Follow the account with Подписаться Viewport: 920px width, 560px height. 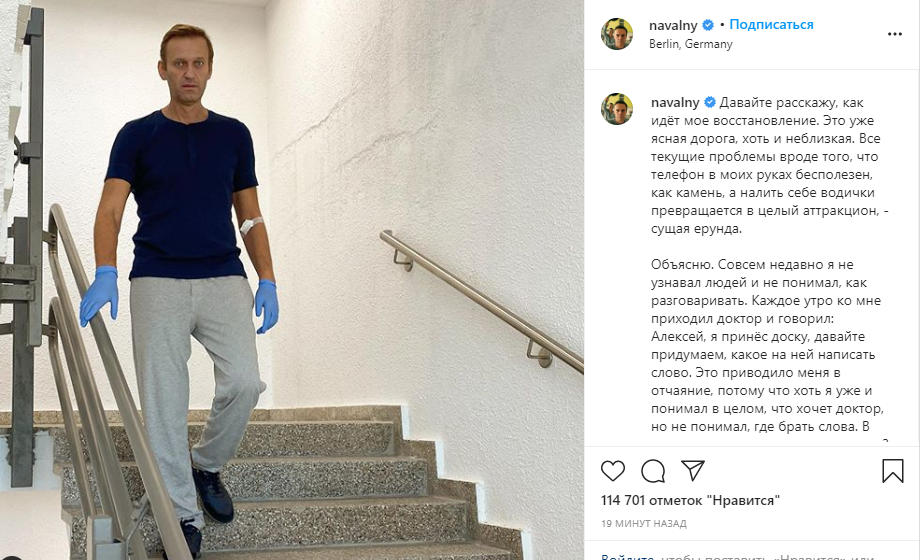pos(771,25)
